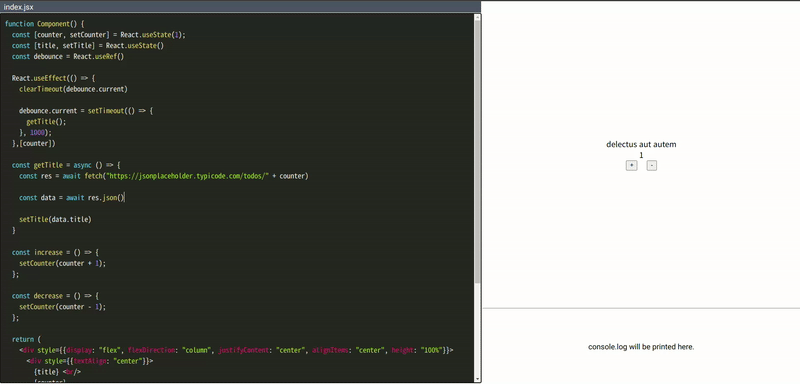Click the 'return (' line in editor
This screenshot has width=800, height=384.
(26, 339)
